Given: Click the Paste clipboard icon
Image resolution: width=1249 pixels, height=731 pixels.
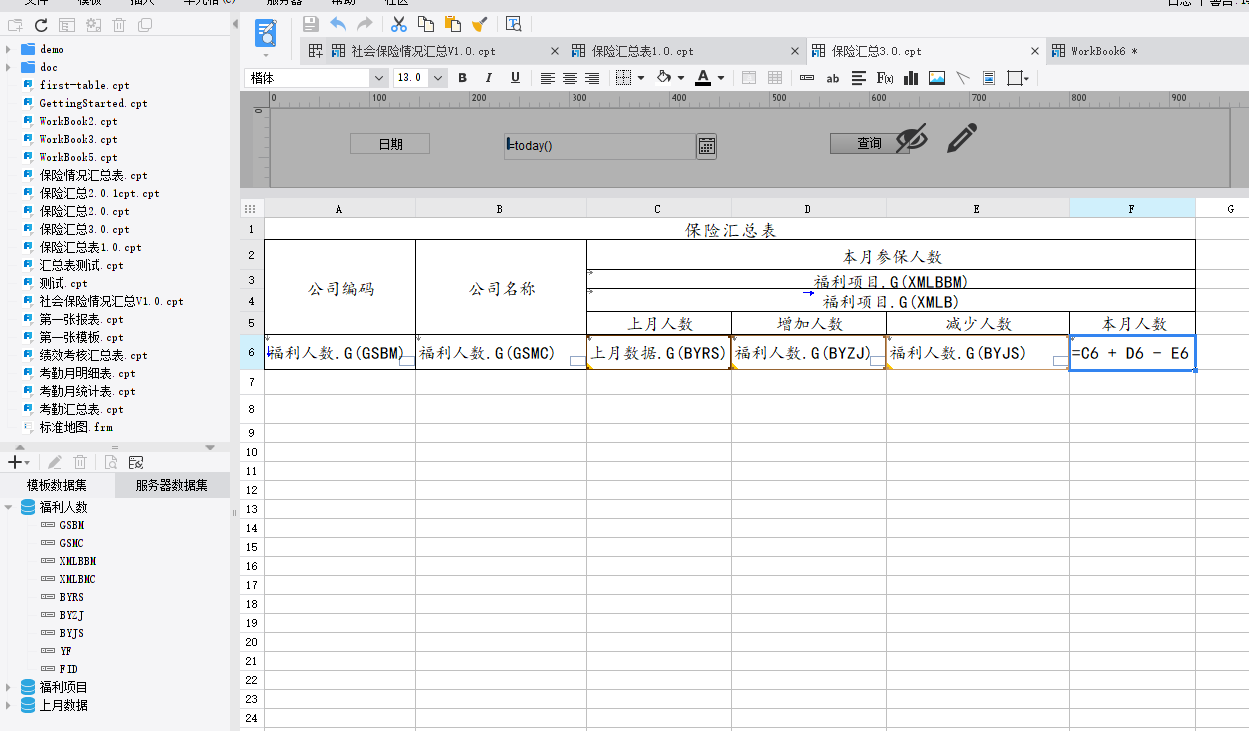Looking at the screenshot, I should [453, 23].
